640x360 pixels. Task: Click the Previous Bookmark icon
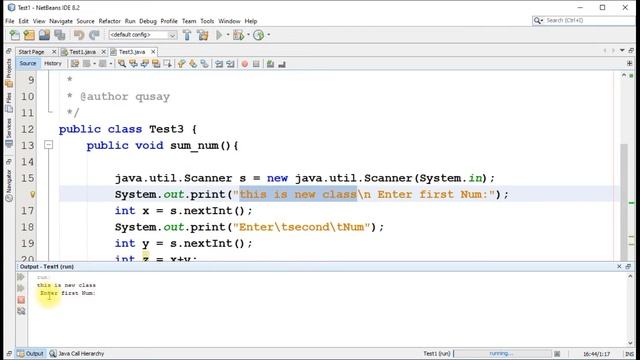point(182,64)
